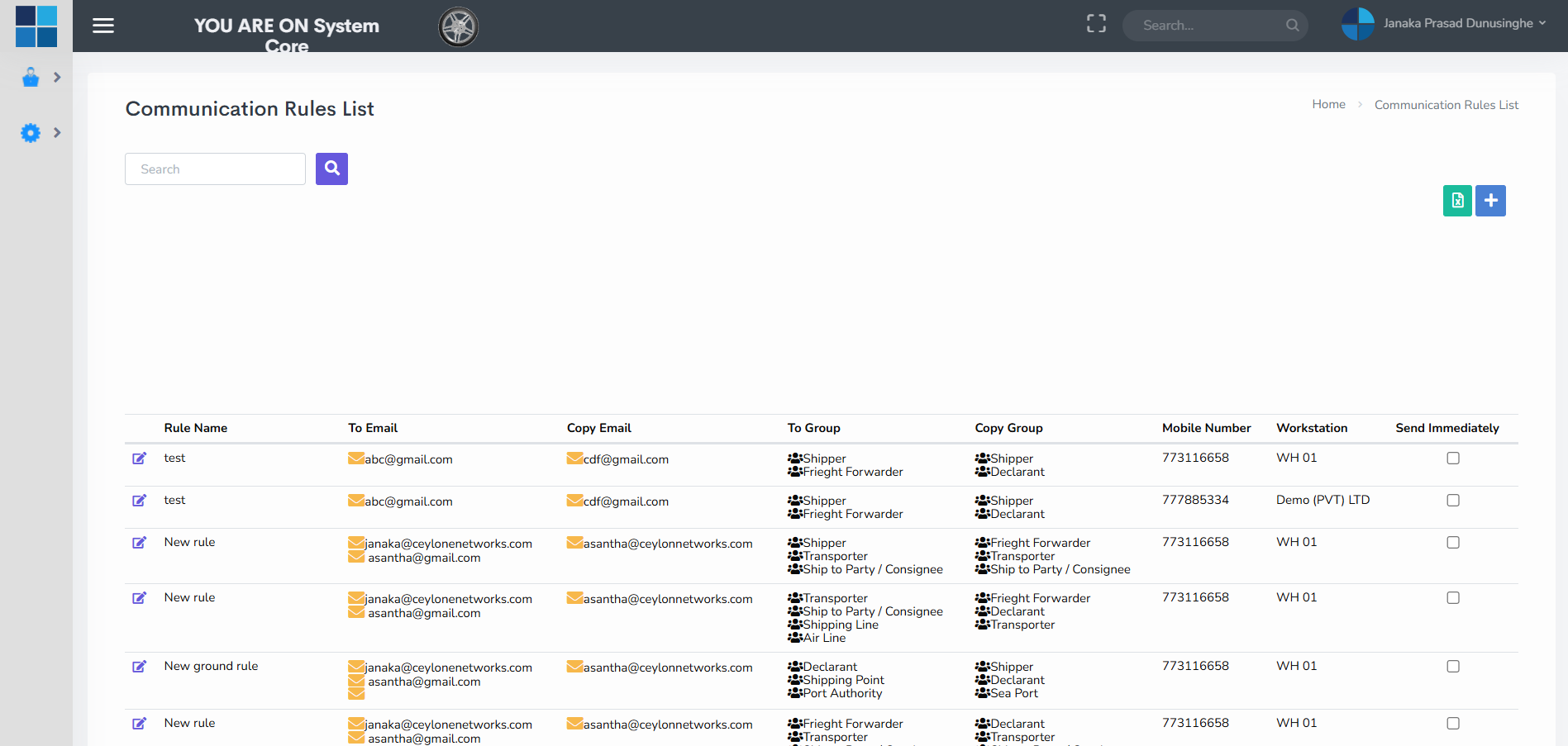This screenshot has width=1568, height=746.
Task: Click Communication Rules List breadcrumb
Action: click(1446, 105)
